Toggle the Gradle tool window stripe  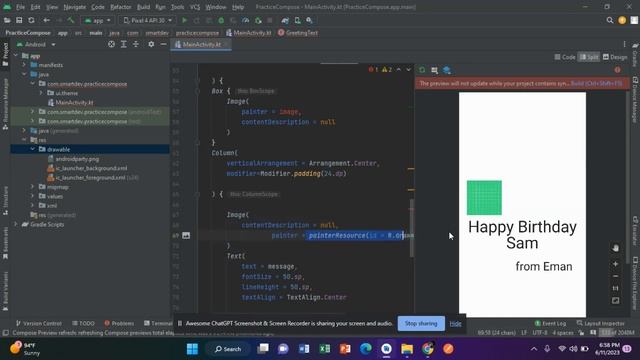point(635,56)
